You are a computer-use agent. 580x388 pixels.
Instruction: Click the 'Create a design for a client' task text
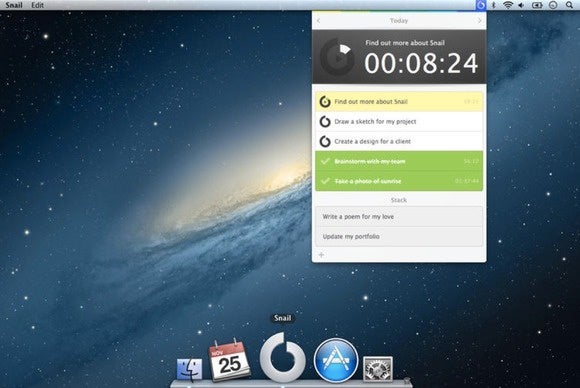(372, 141)
